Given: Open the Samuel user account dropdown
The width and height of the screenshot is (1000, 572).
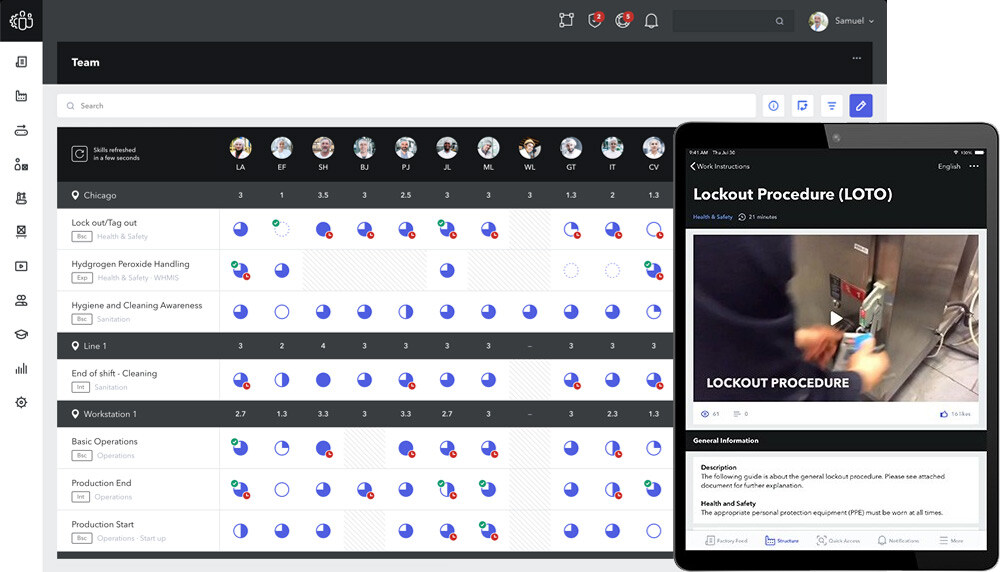Looking at the screenshot, I should point(844,21).
